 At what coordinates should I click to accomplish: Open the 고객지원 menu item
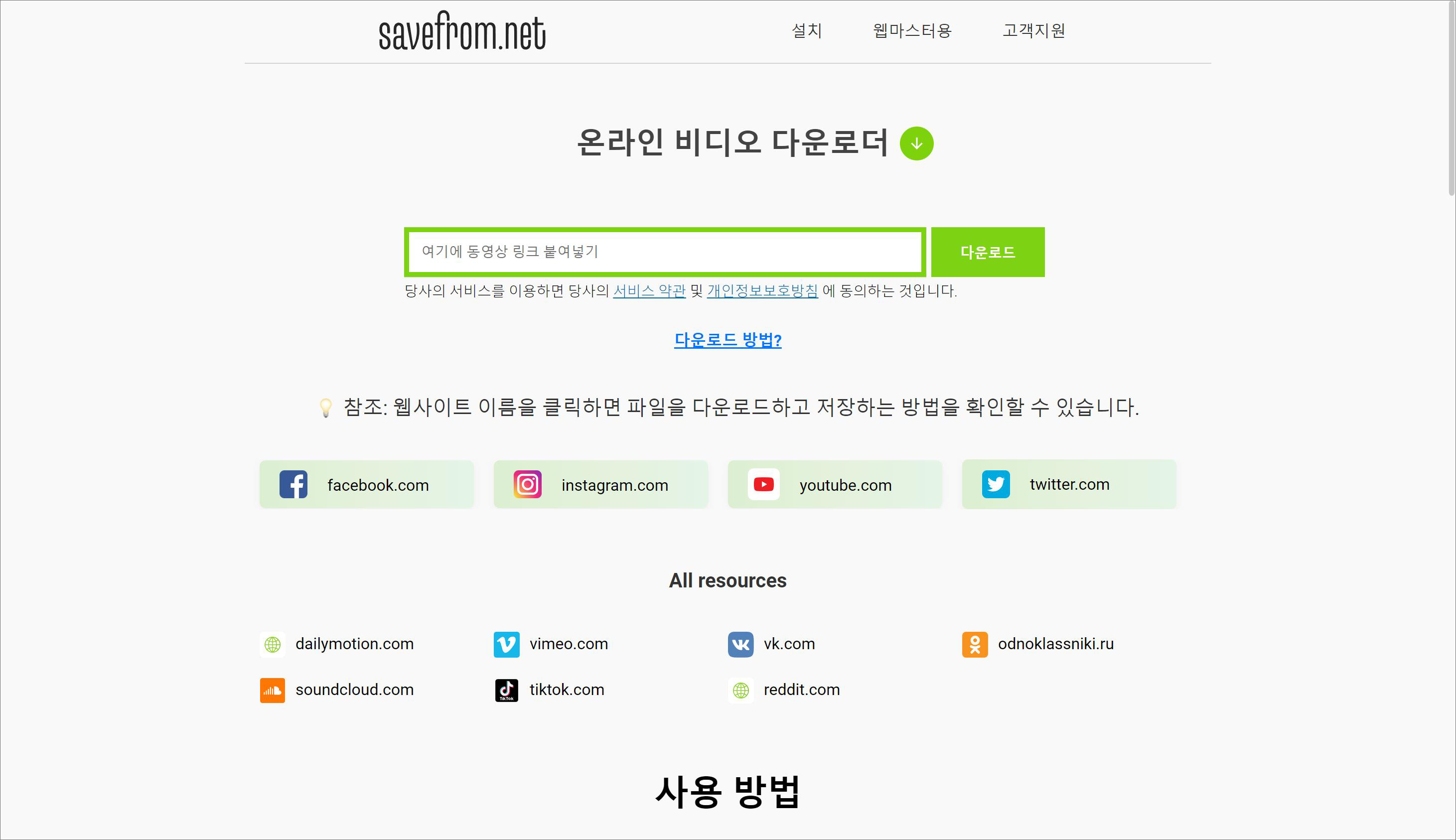coord(1033,30)
